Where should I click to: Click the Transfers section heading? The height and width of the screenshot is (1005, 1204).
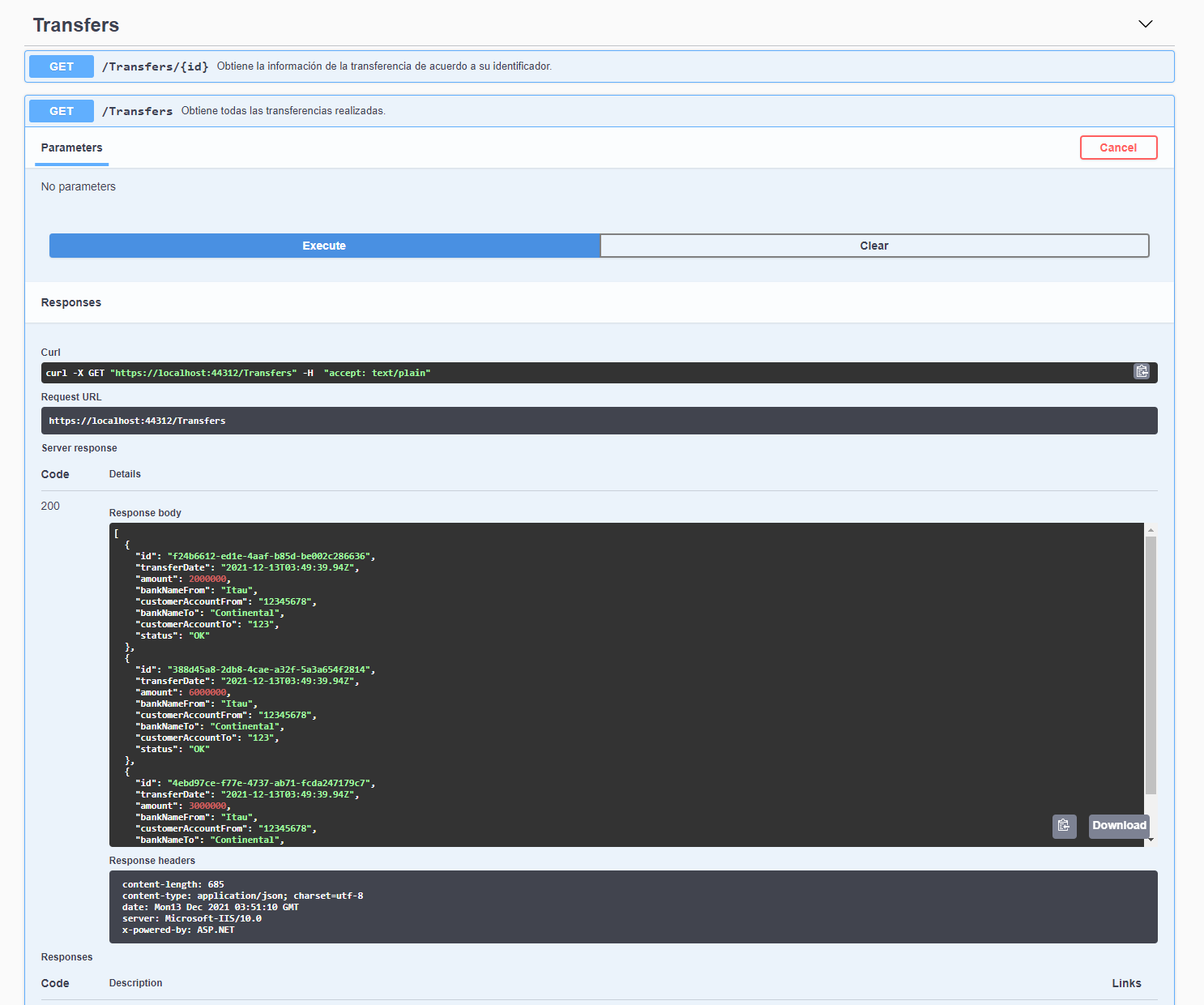click(75, 25)
